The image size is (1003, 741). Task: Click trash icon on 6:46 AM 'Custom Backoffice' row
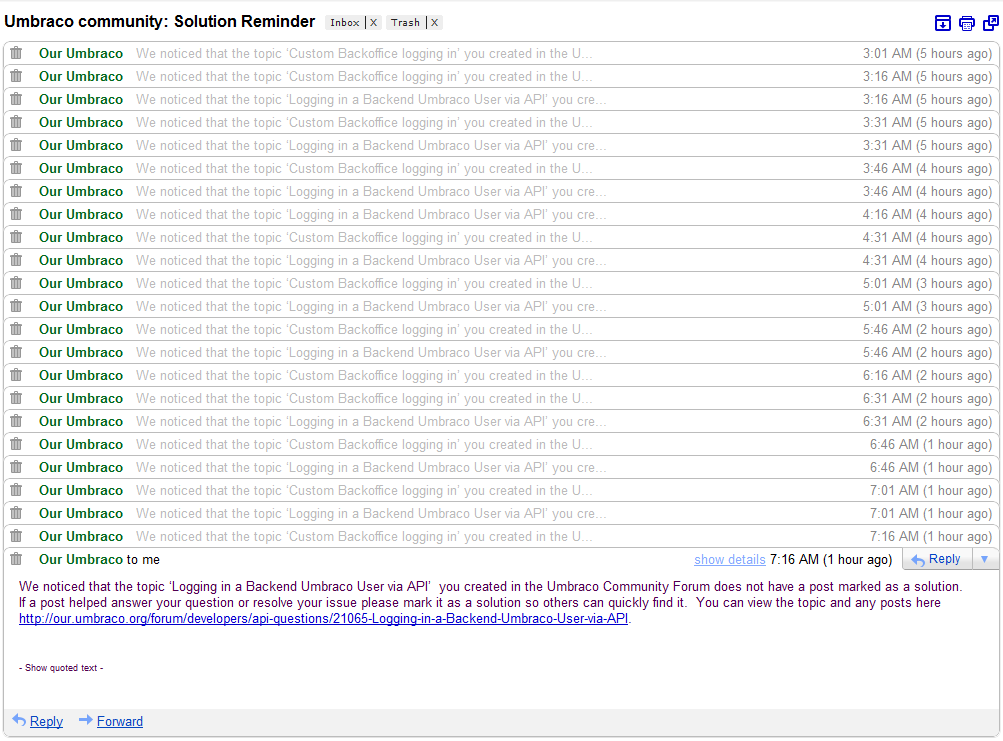(16, 445)
